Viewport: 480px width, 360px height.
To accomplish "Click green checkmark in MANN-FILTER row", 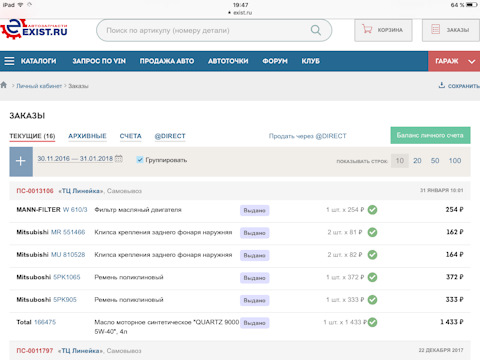I will [x=372, y=210].
